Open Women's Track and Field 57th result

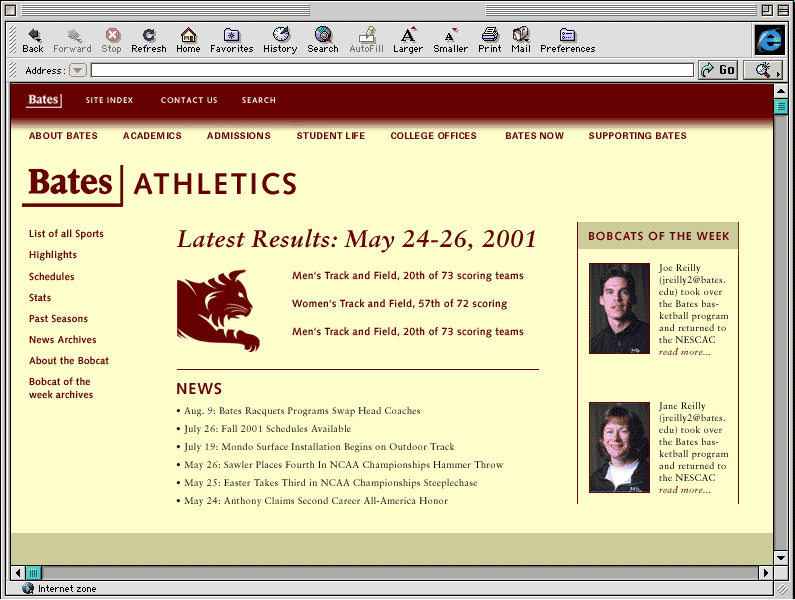click(399, 304)
